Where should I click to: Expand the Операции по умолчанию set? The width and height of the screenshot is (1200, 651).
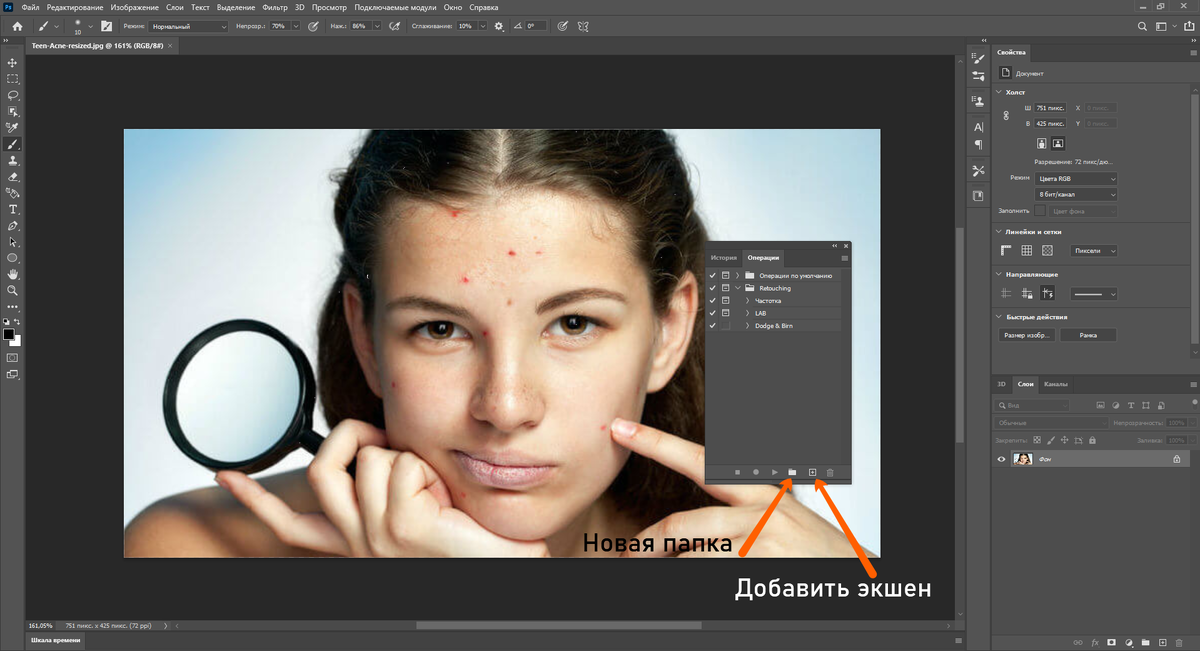point(737,275)
